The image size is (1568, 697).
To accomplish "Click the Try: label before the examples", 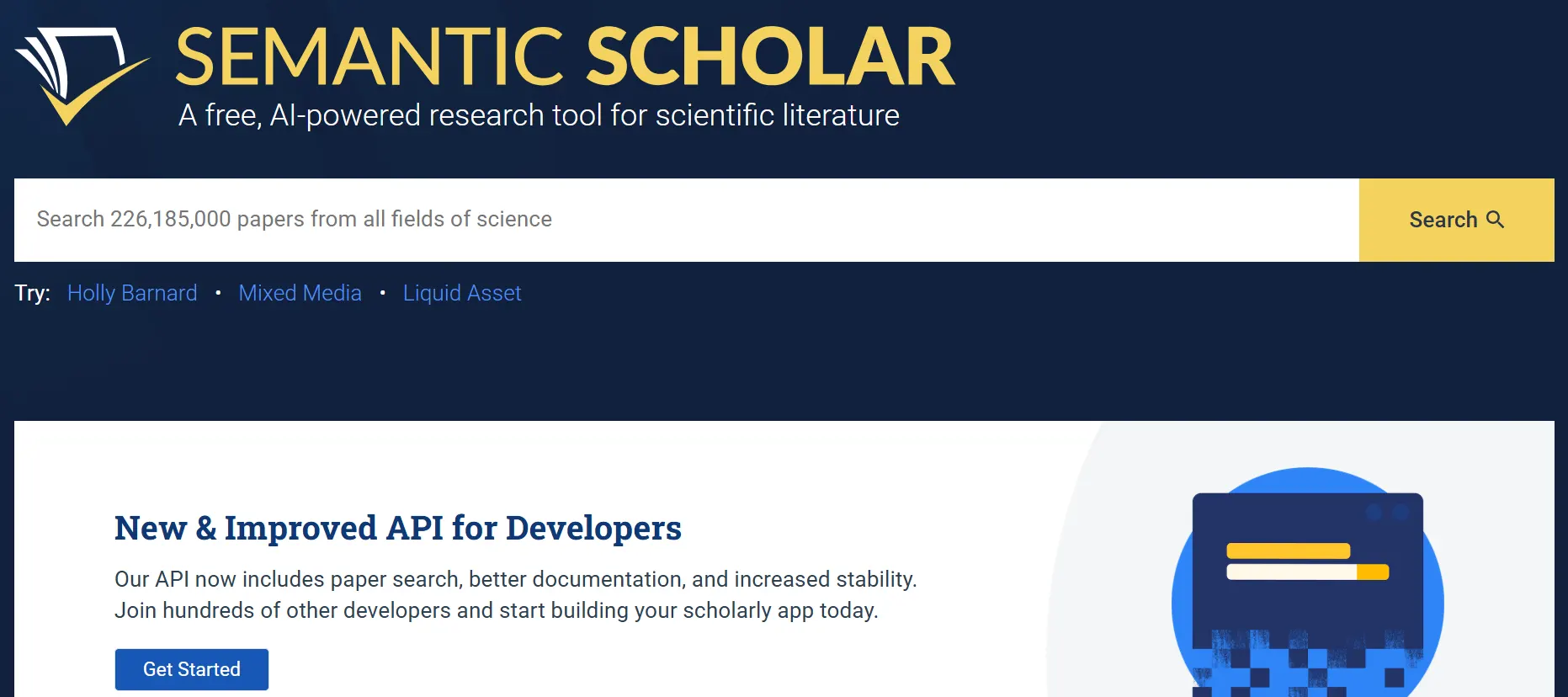I will pyautogui.click(x=31, y=293).
